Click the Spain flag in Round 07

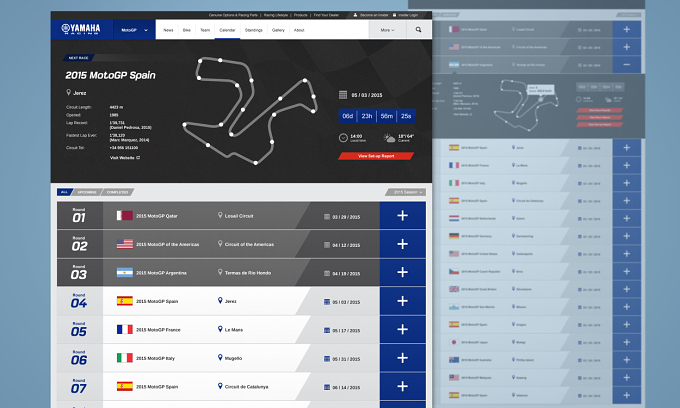(124, 386)
